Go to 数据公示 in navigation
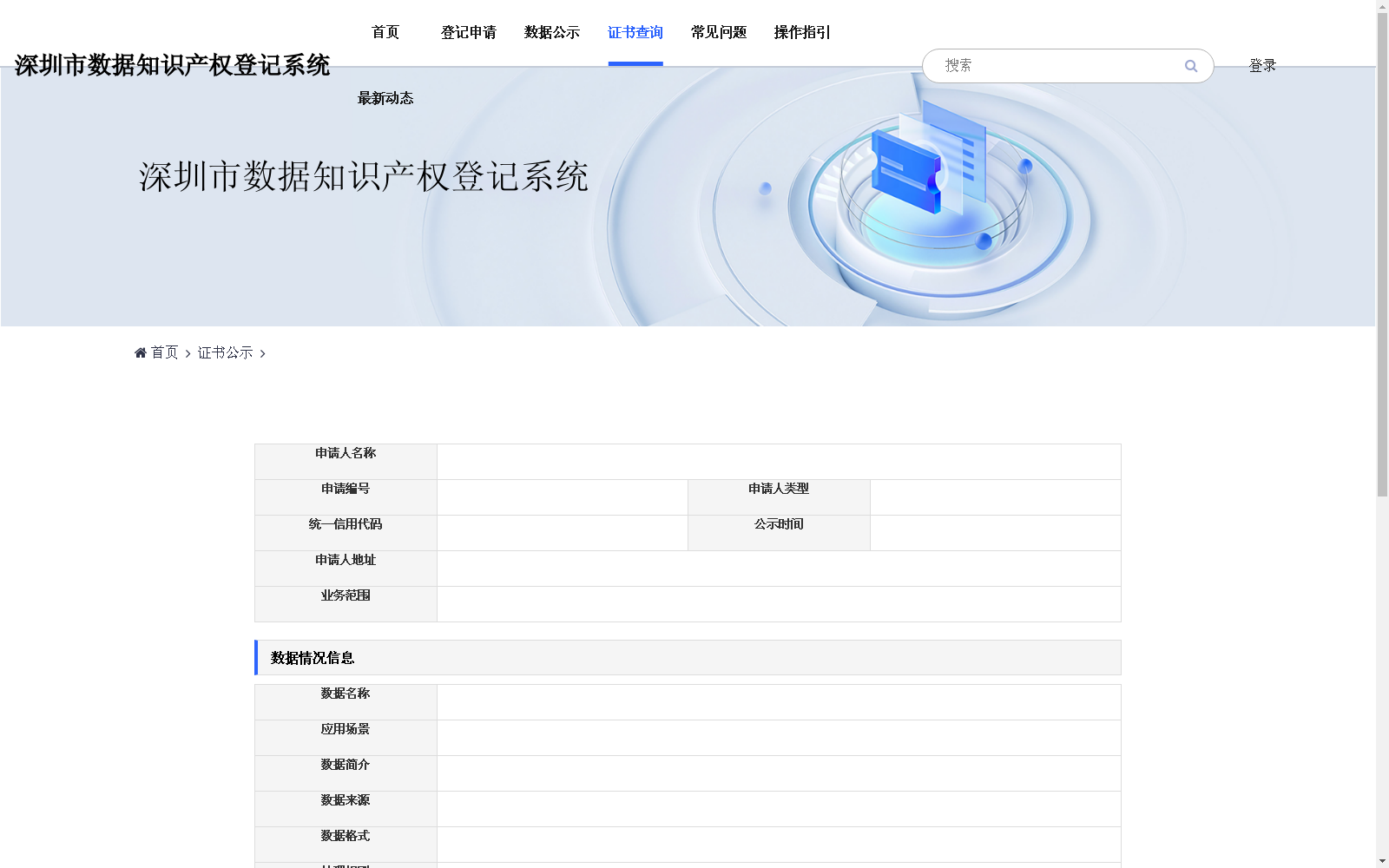Viewport: 1389px width, 868px height. point(552,33)
